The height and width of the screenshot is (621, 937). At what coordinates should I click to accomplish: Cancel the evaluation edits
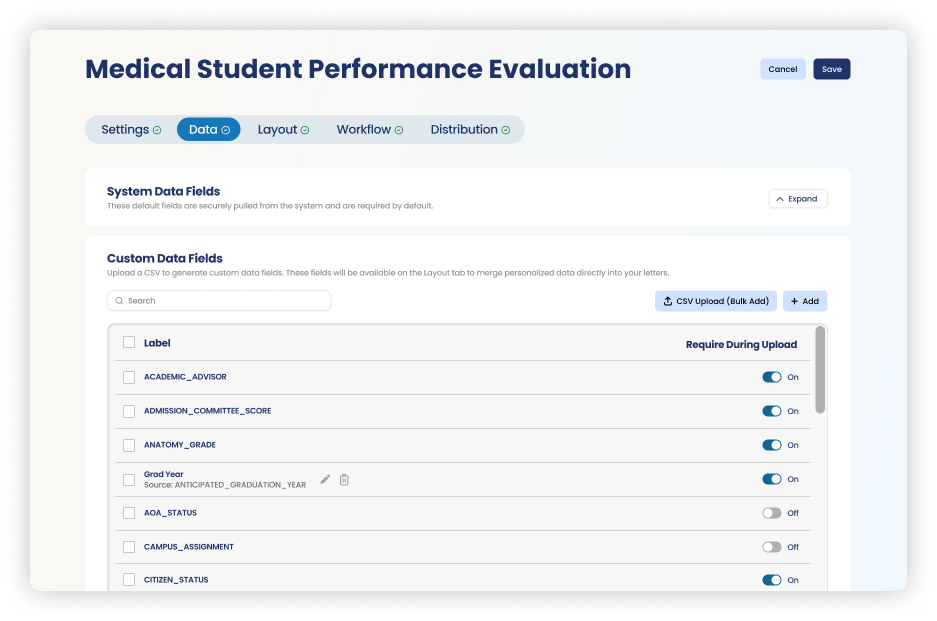(x=783, y=69)
